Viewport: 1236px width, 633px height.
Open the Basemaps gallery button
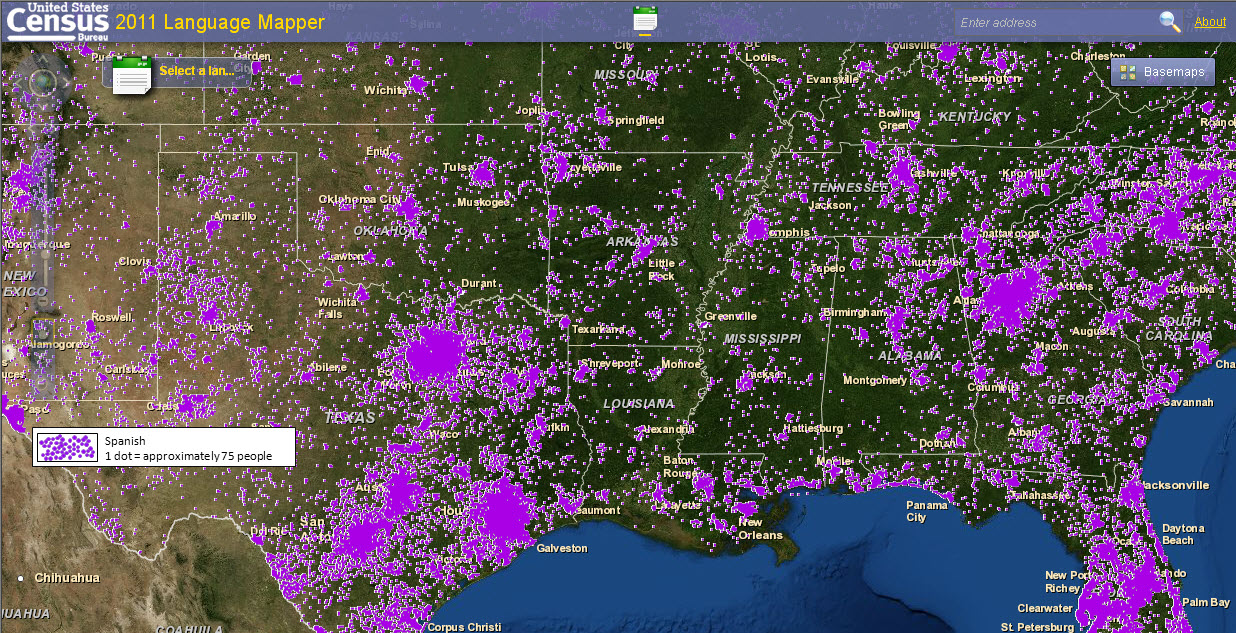(1163, 72)
